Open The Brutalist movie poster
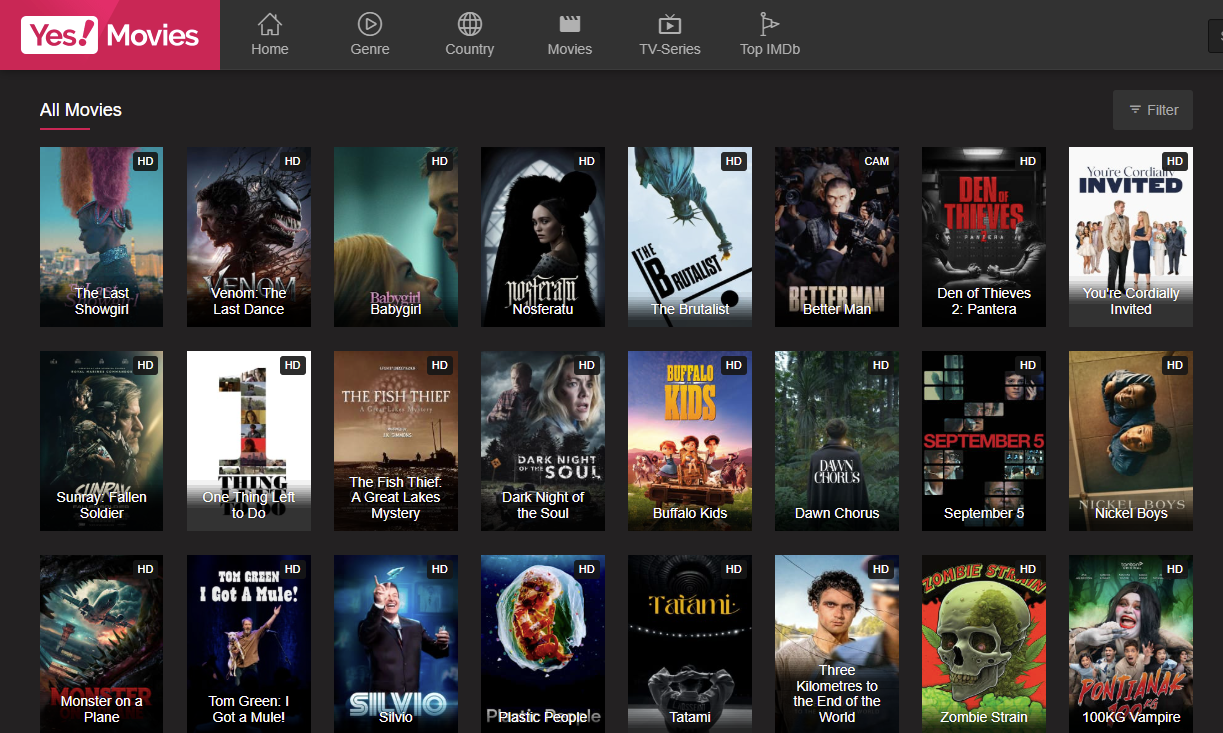The height and width of the screenshot is (733, 1223). pos(690,237)
